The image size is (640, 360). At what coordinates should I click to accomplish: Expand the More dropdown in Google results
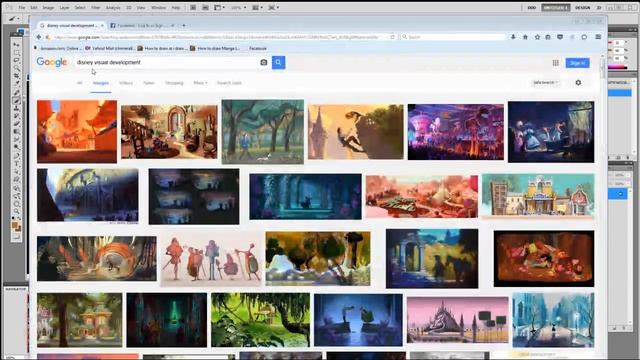200,83
